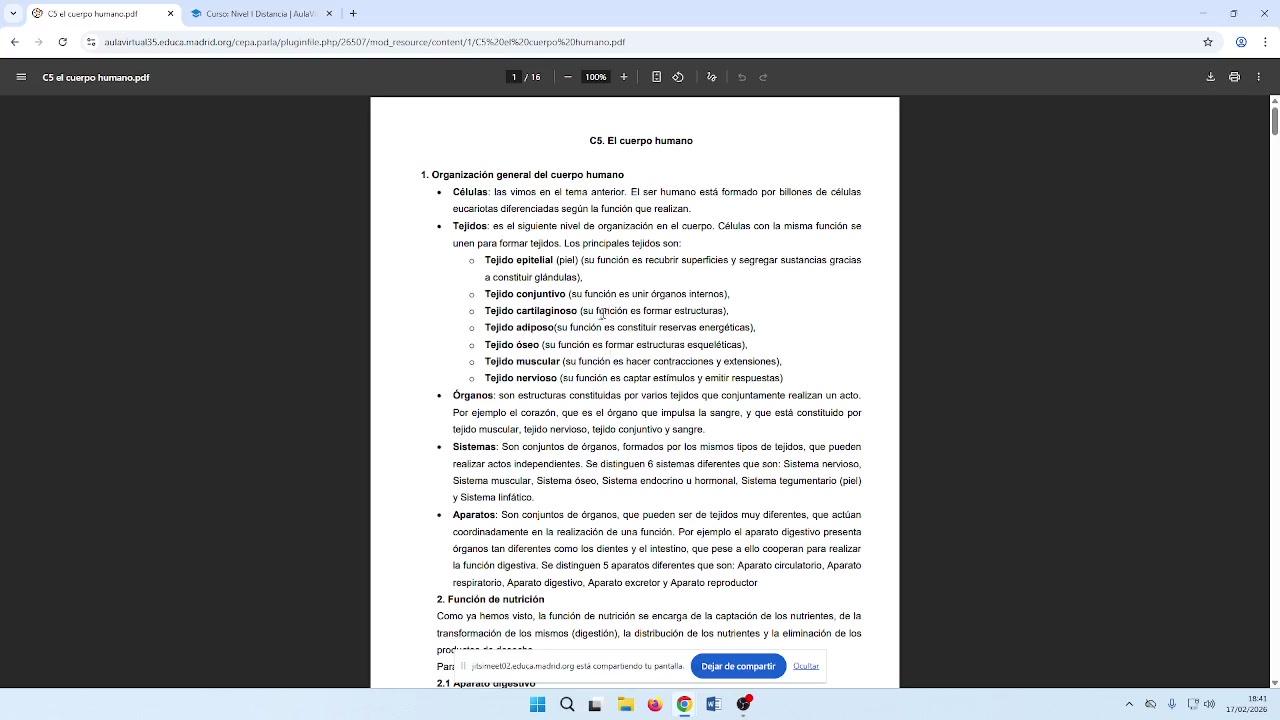Open Google Chrome from the taskbar
The height and width of the screenshot is (720, 1280).
tap(684, 704)
